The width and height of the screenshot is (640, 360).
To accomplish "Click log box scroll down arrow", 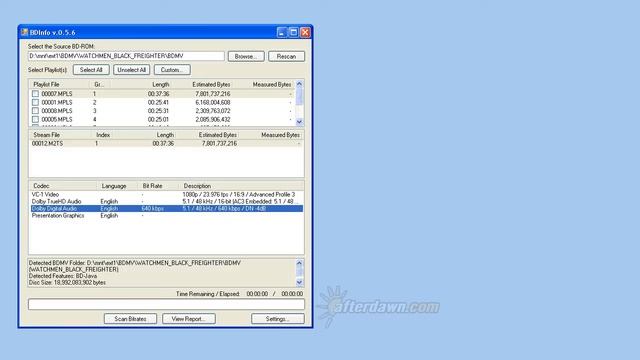I will tap(299, 282).
